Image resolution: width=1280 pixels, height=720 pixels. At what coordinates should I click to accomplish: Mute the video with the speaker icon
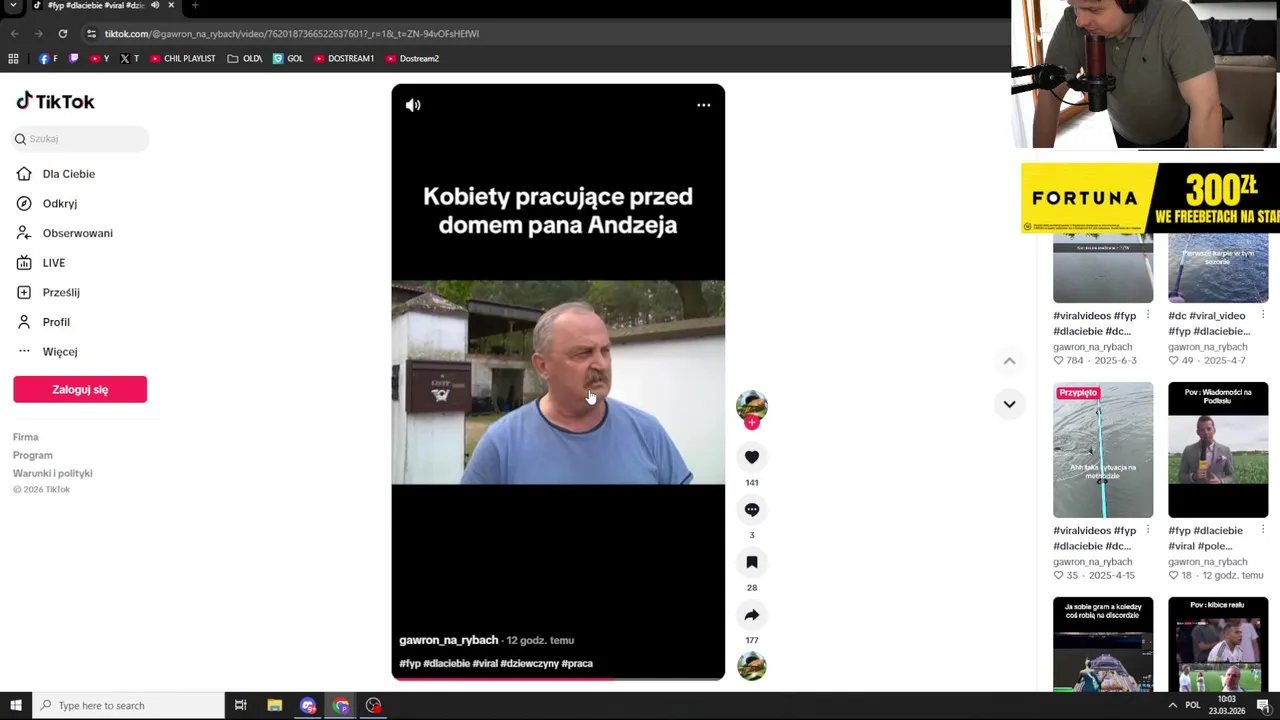point(413,105)
